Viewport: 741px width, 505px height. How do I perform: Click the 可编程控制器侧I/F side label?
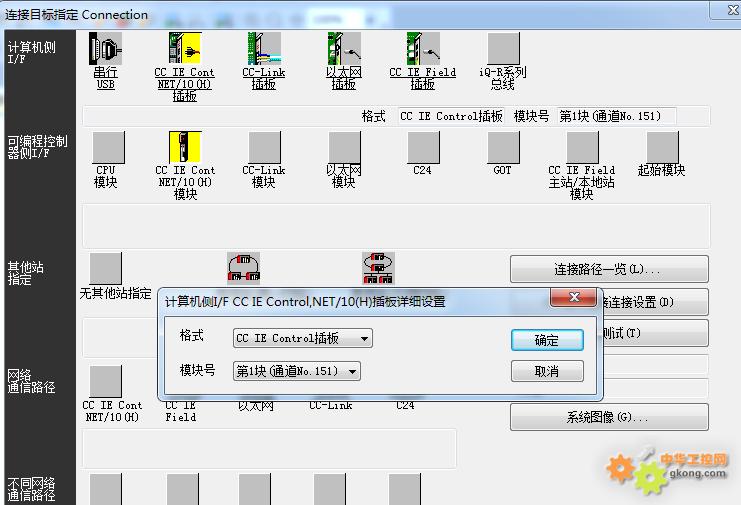(37, 146)
